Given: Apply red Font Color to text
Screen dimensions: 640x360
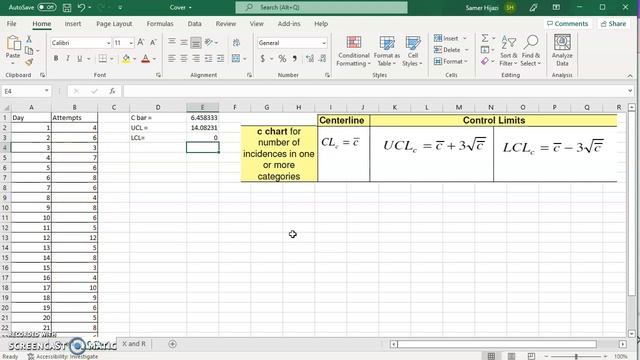Looking at the screenshot, I should 146,59.
